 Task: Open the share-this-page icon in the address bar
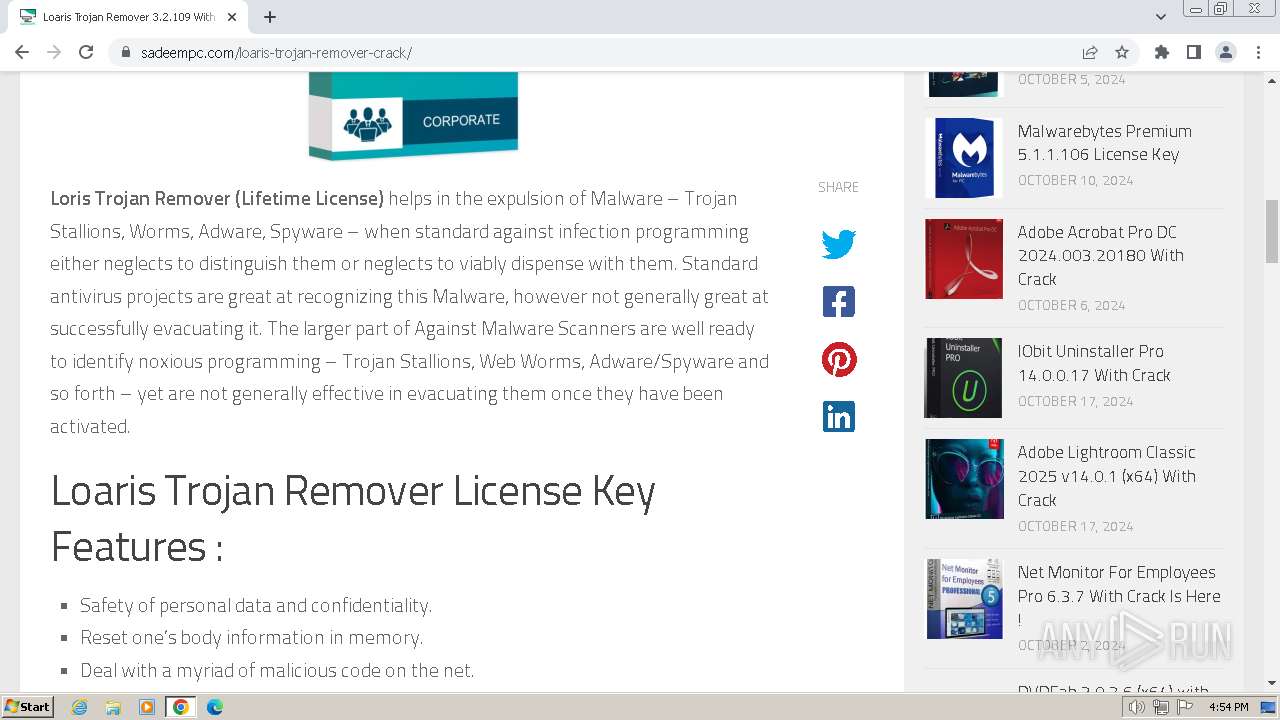pyautogui.click(x=1090, y=52)
